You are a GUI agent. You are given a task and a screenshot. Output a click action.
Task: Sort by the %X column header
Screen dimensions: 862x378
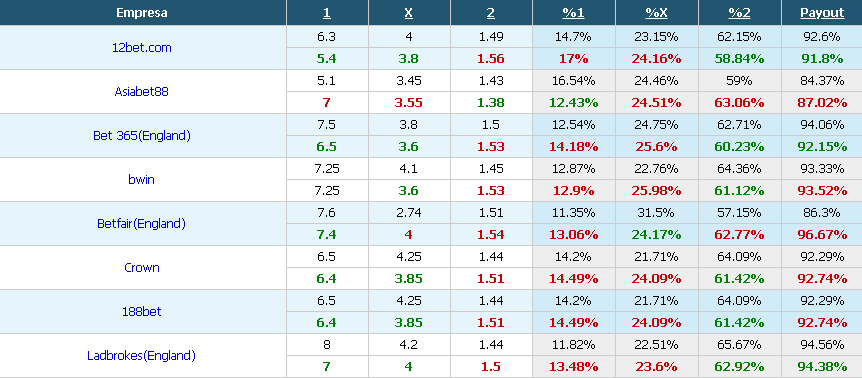click(x=656, y=13)
